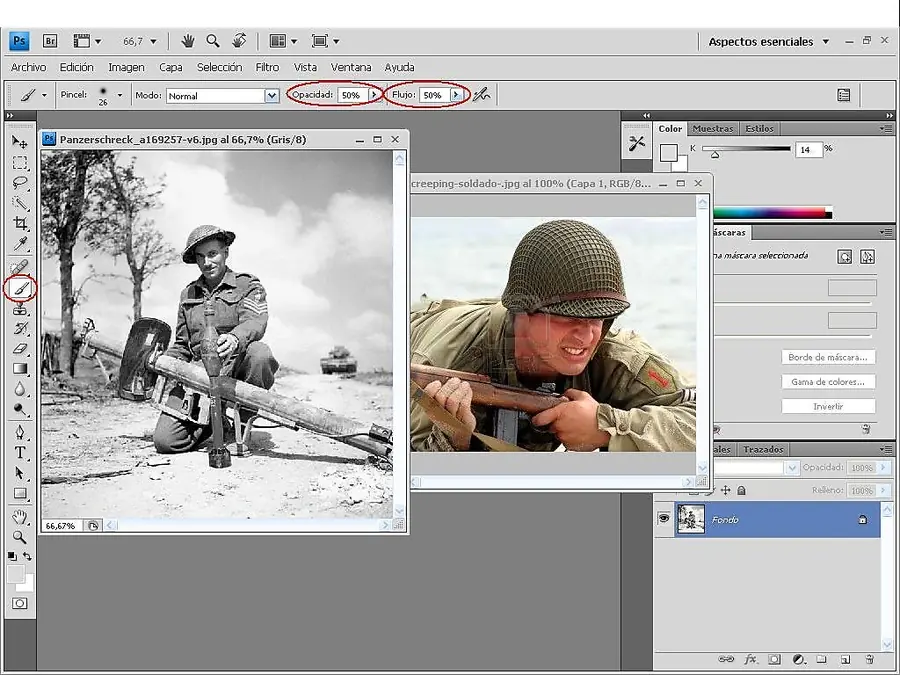The image size is (900, 675).
Task: Expand the Opacidad slider arrow
Action: click(x=373, y=95)
